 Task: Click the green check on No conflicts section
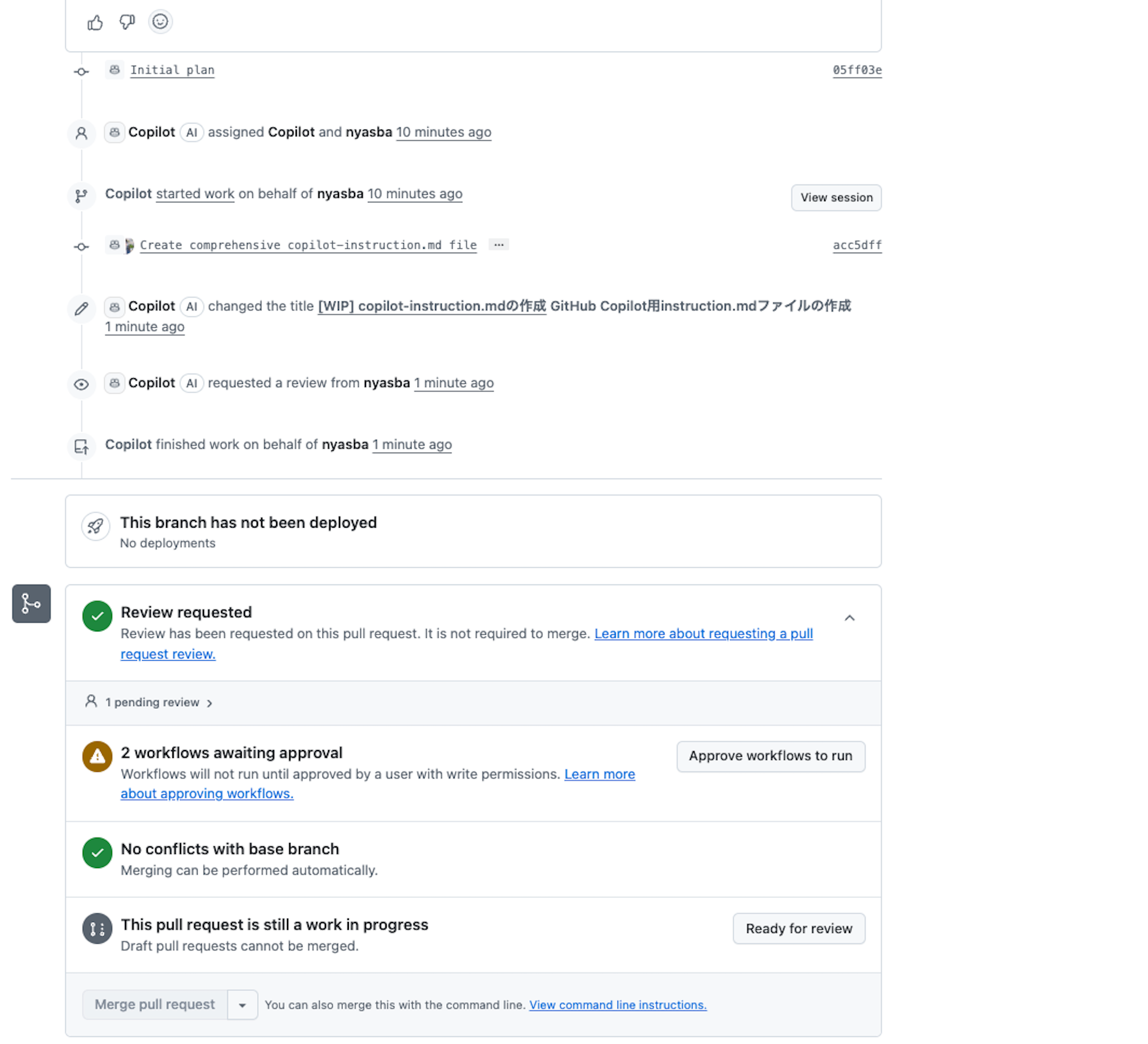(97, 853)
